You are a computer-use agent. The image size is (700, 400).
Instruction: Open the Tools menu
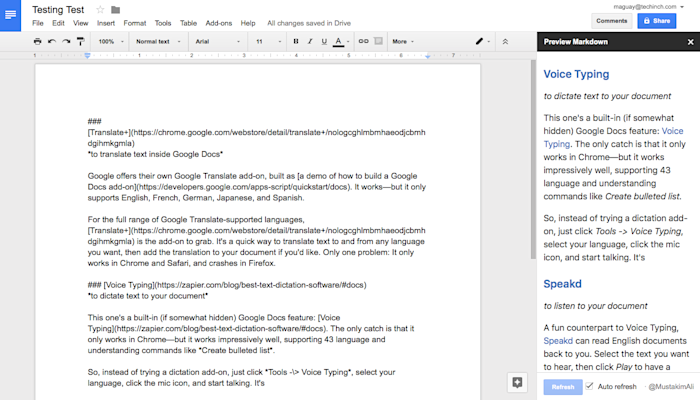click(x=163, y=23)
